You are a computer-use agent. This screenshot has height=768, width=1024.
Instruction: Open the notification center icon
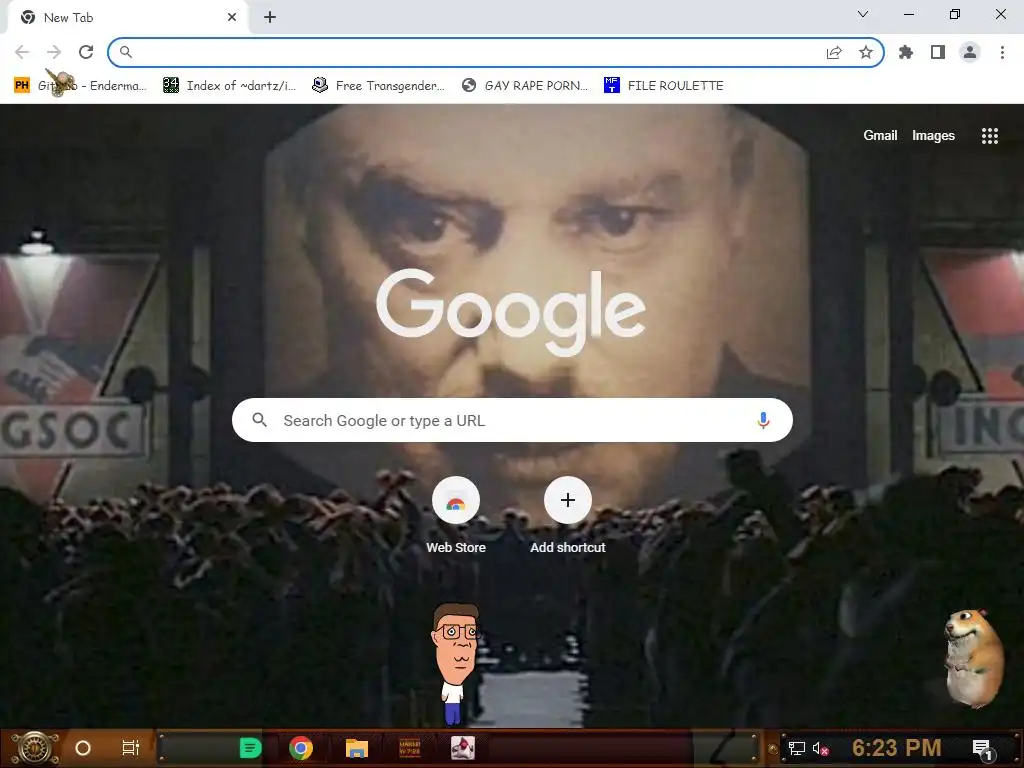(982, 748)
